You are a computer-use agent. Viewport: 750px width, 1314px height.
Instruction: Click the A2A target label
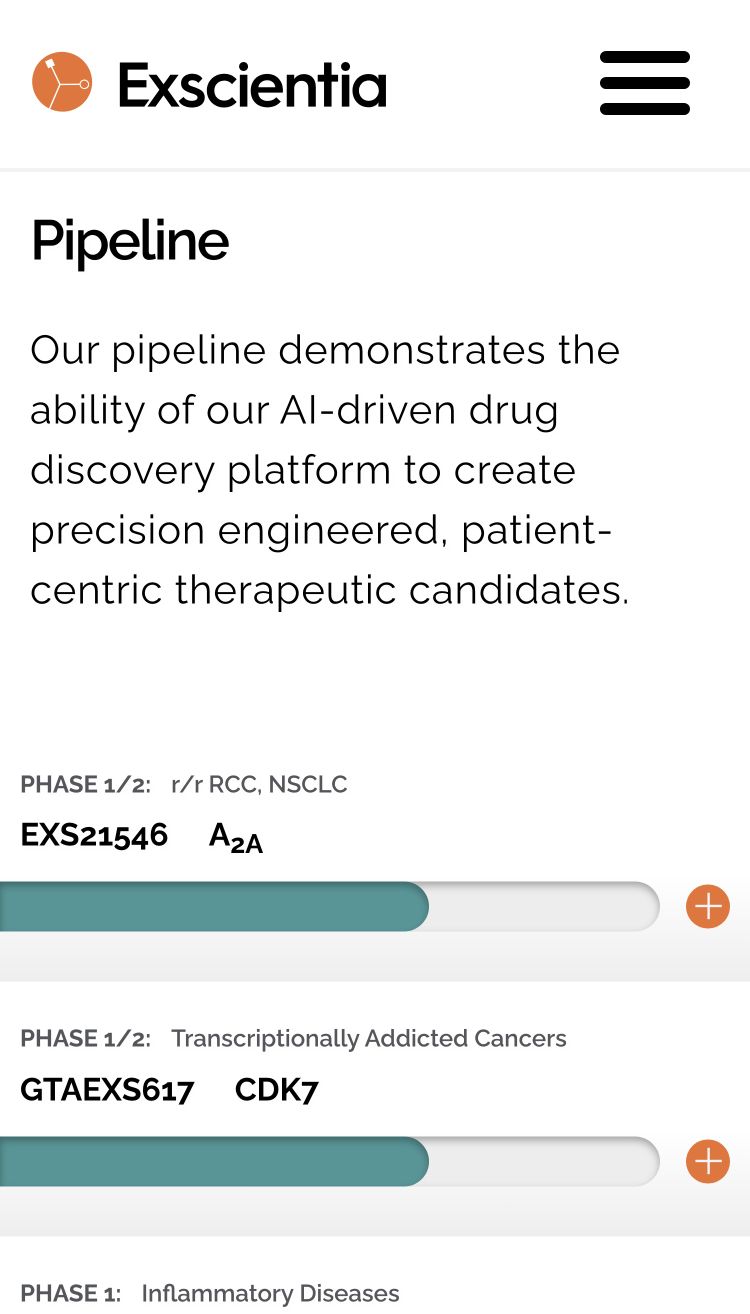pos(236,838)
